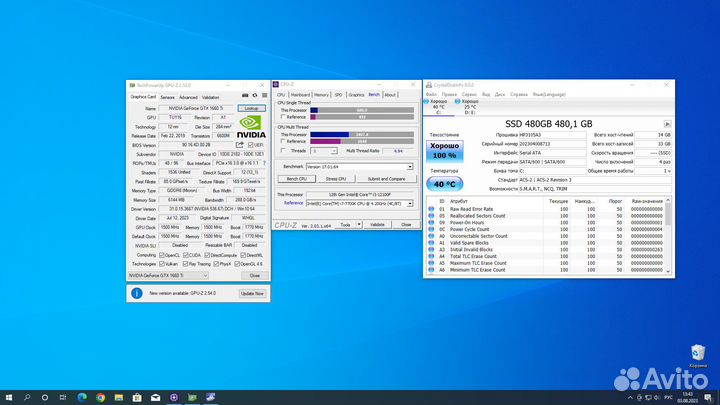Screen dimensions: 720x405
Task: Switch to the Advanced tab in GPU-Z
Action: point(188,97)
